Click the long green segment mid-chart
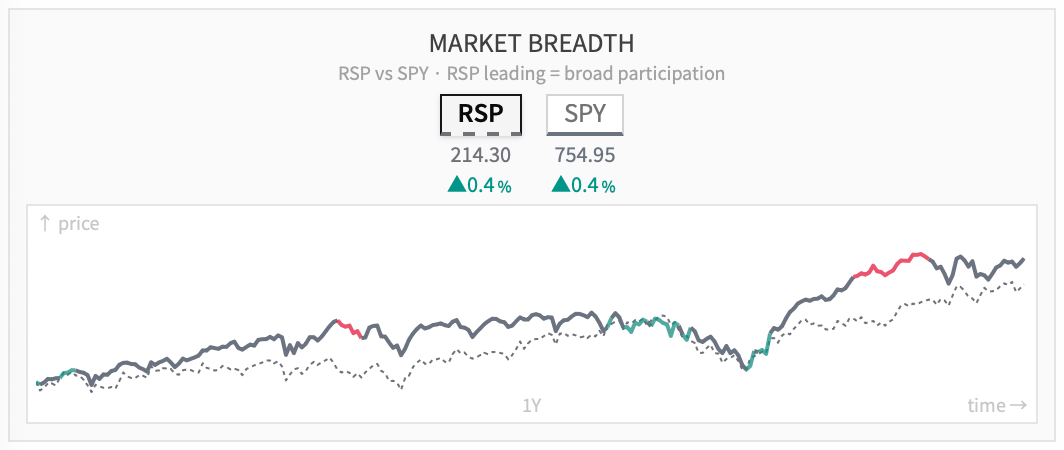The height and width of the screenshot is (450, 1064). coord(650,325)
